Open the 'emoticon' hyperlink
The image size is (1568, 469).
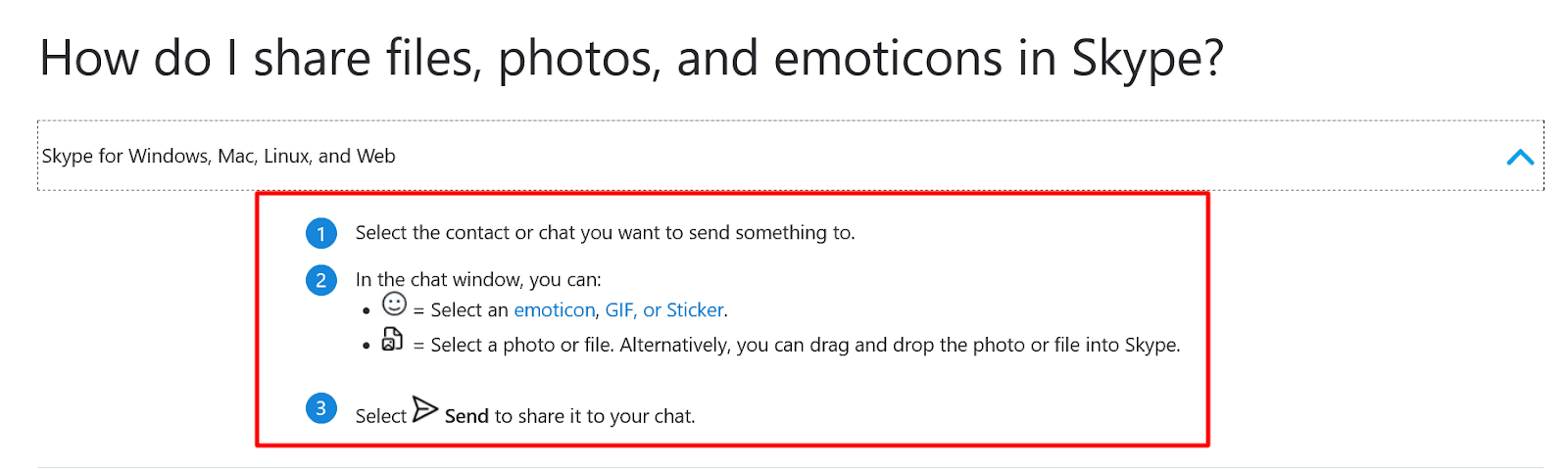(555, 310)
